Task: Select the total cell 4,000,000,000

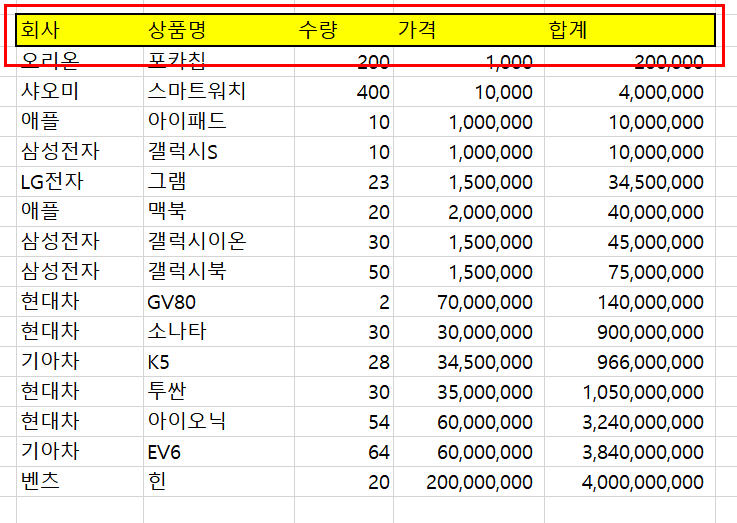Action: tap(629, 482)
